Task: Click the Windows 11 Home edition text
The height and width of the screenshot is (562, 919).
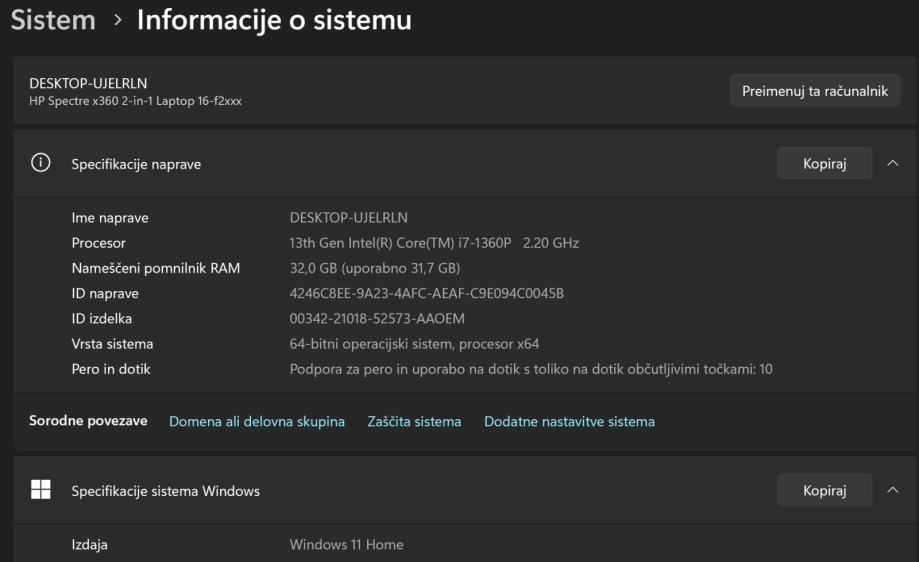Action: click(346, 545)
